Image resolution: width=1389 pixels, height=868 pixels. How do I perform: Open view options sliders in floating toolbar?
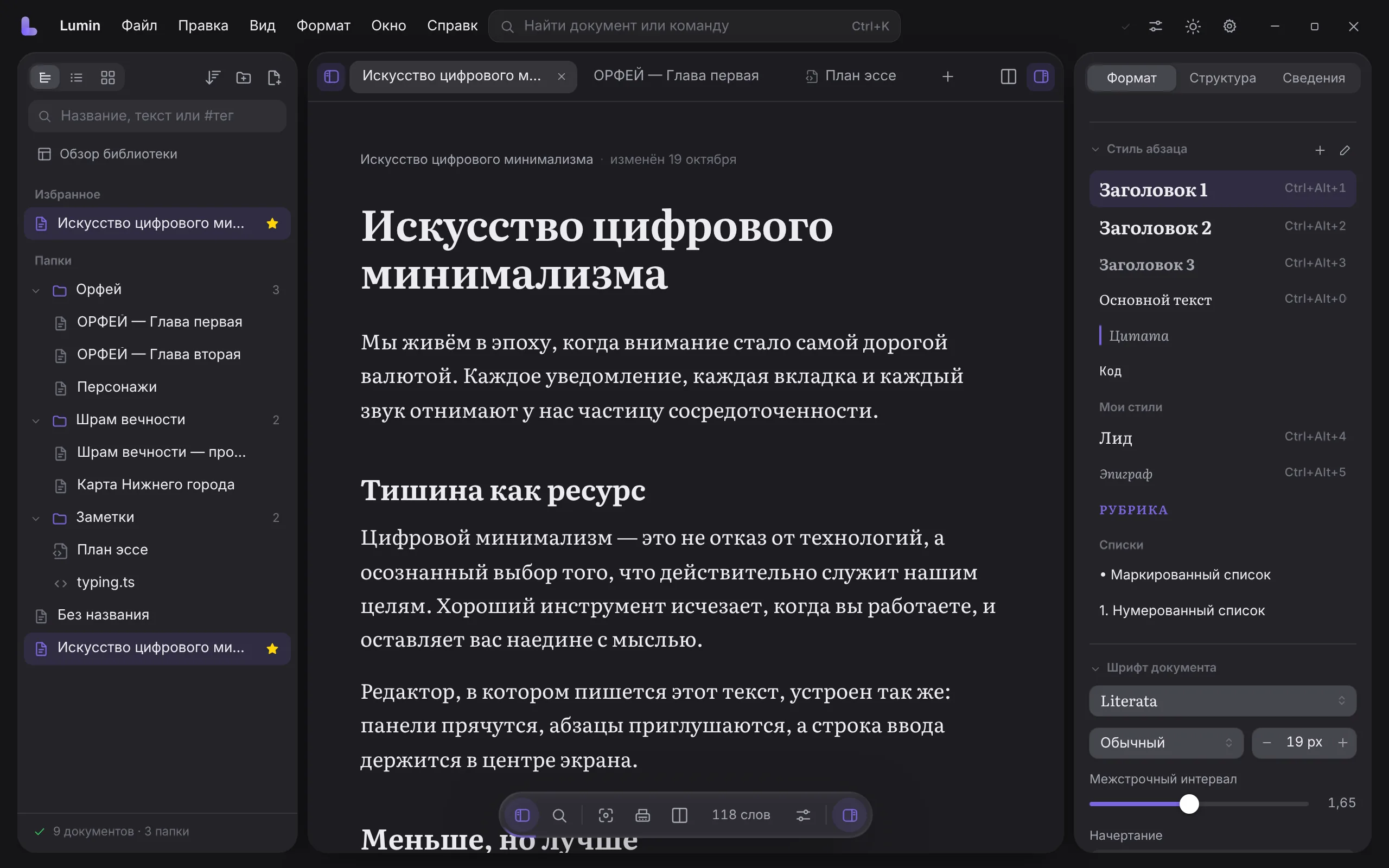(803, 815)
